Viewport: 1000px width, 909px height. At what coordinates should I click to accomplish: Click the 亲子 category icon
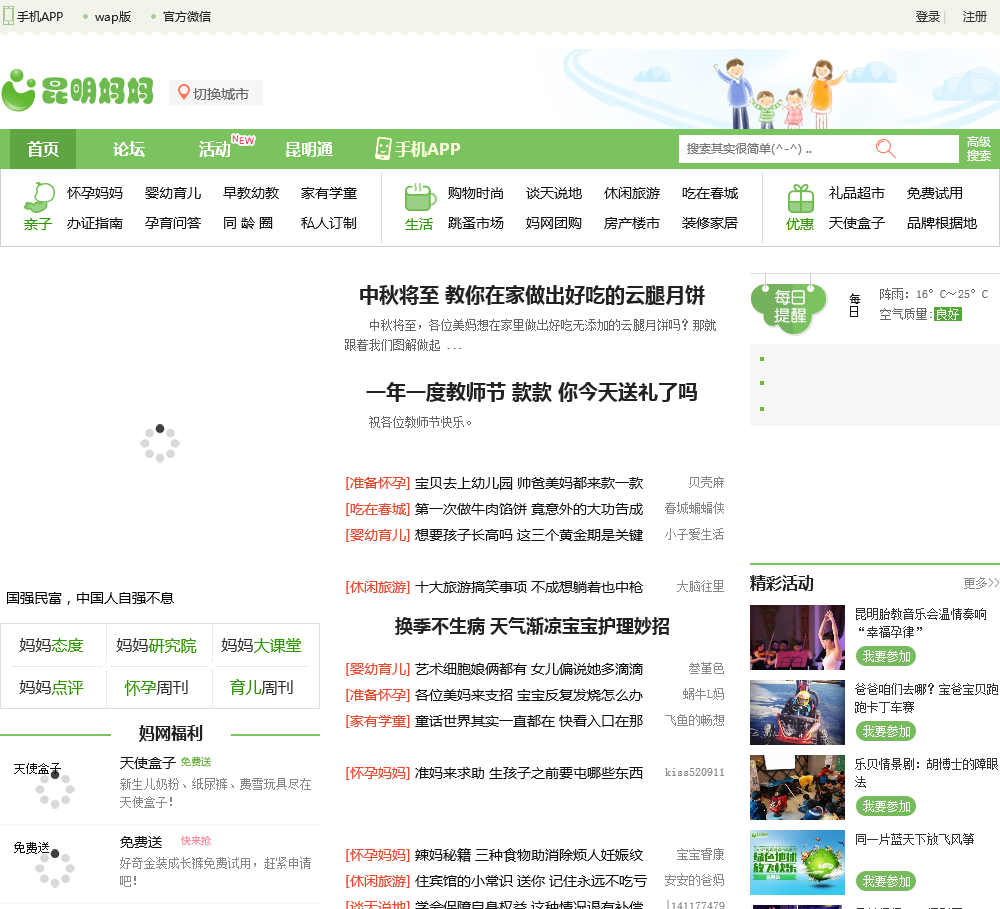(x=38, y=196)
